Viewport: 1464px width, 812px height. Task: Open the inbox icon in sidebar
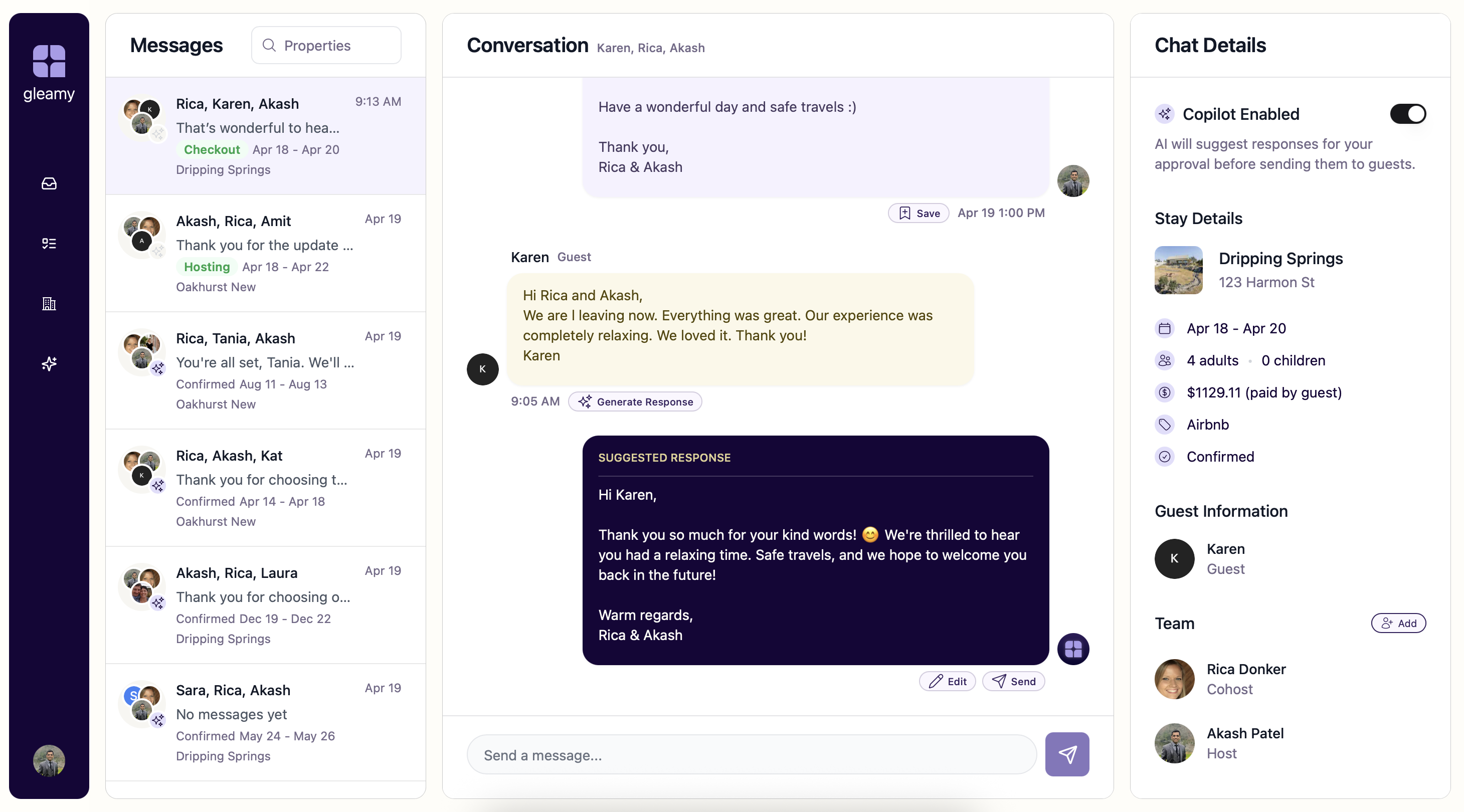[x=49, y=183]
